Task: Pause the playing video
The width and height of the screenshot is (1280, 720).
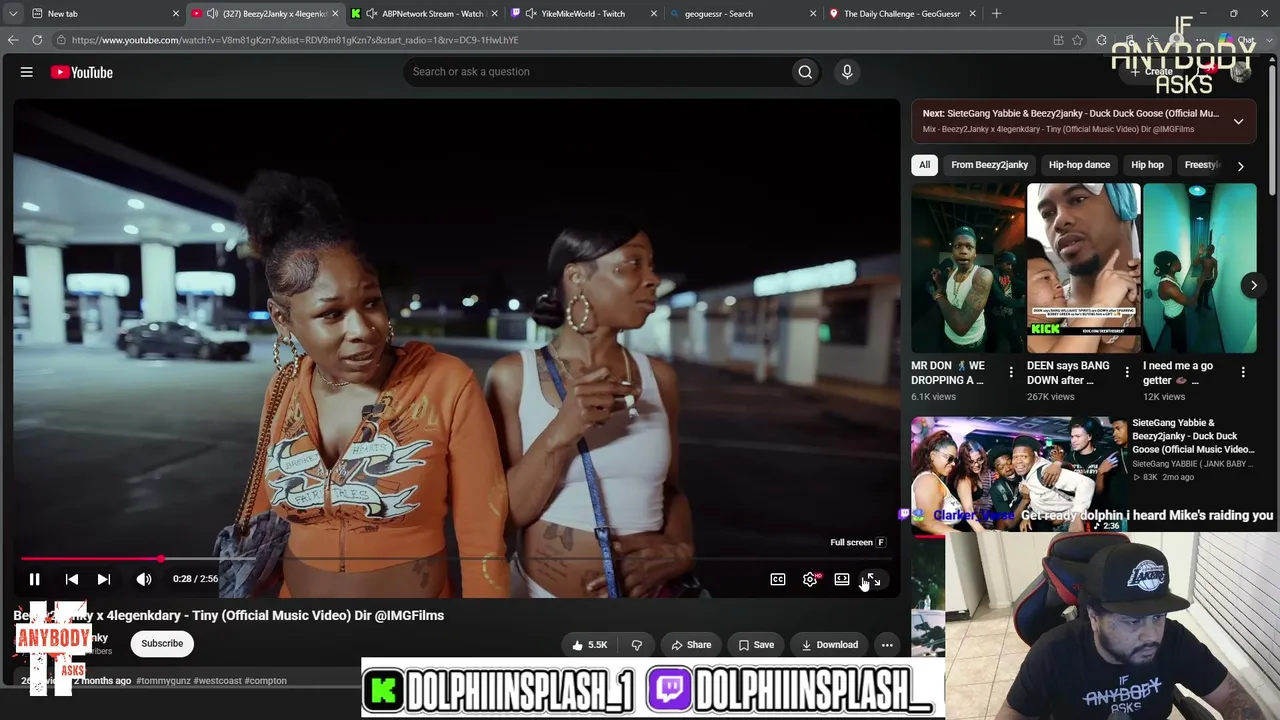Action: [34, 579]
